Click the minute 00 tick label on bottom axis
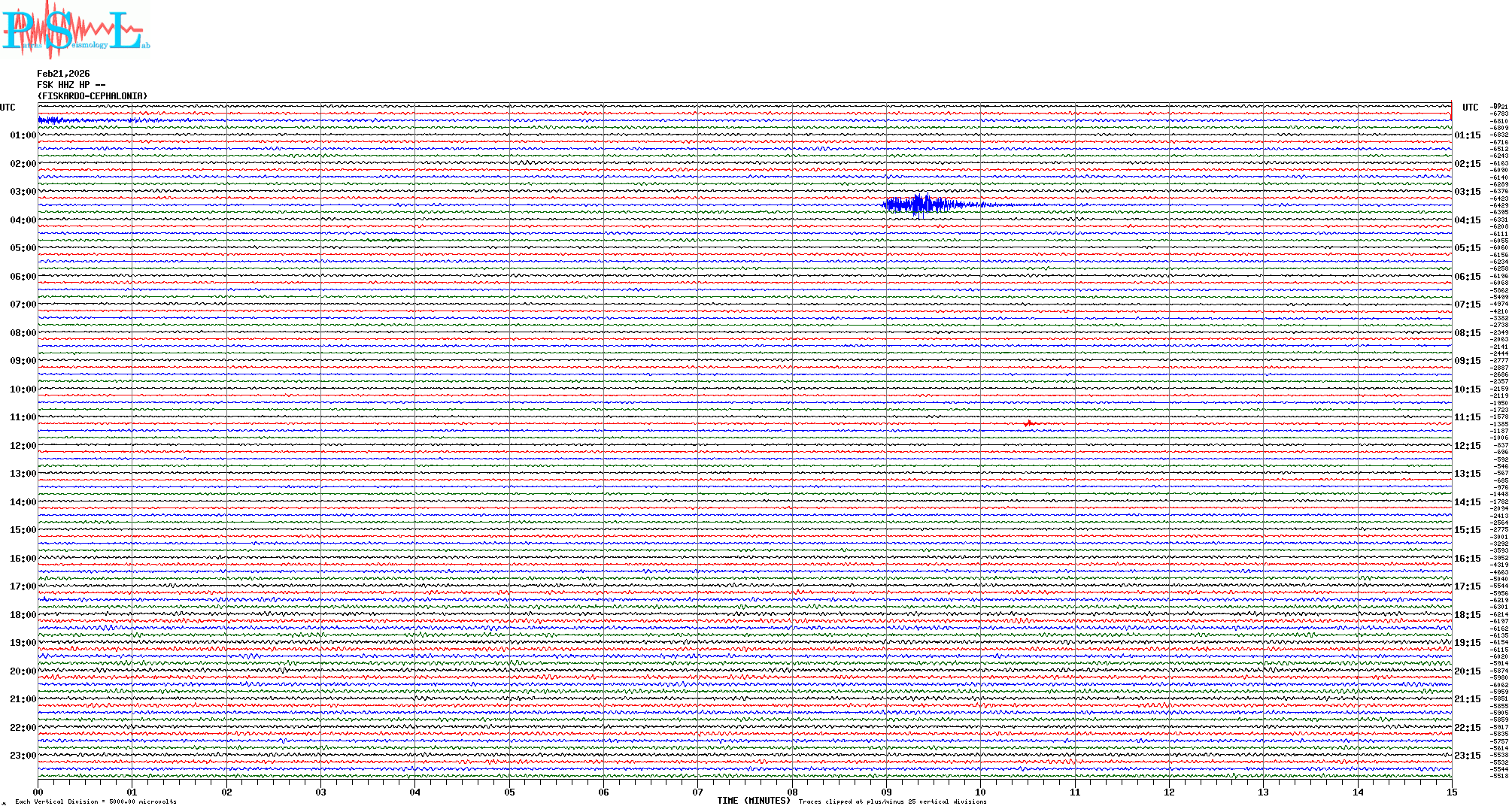1512x812 pixels. (38, 792)
